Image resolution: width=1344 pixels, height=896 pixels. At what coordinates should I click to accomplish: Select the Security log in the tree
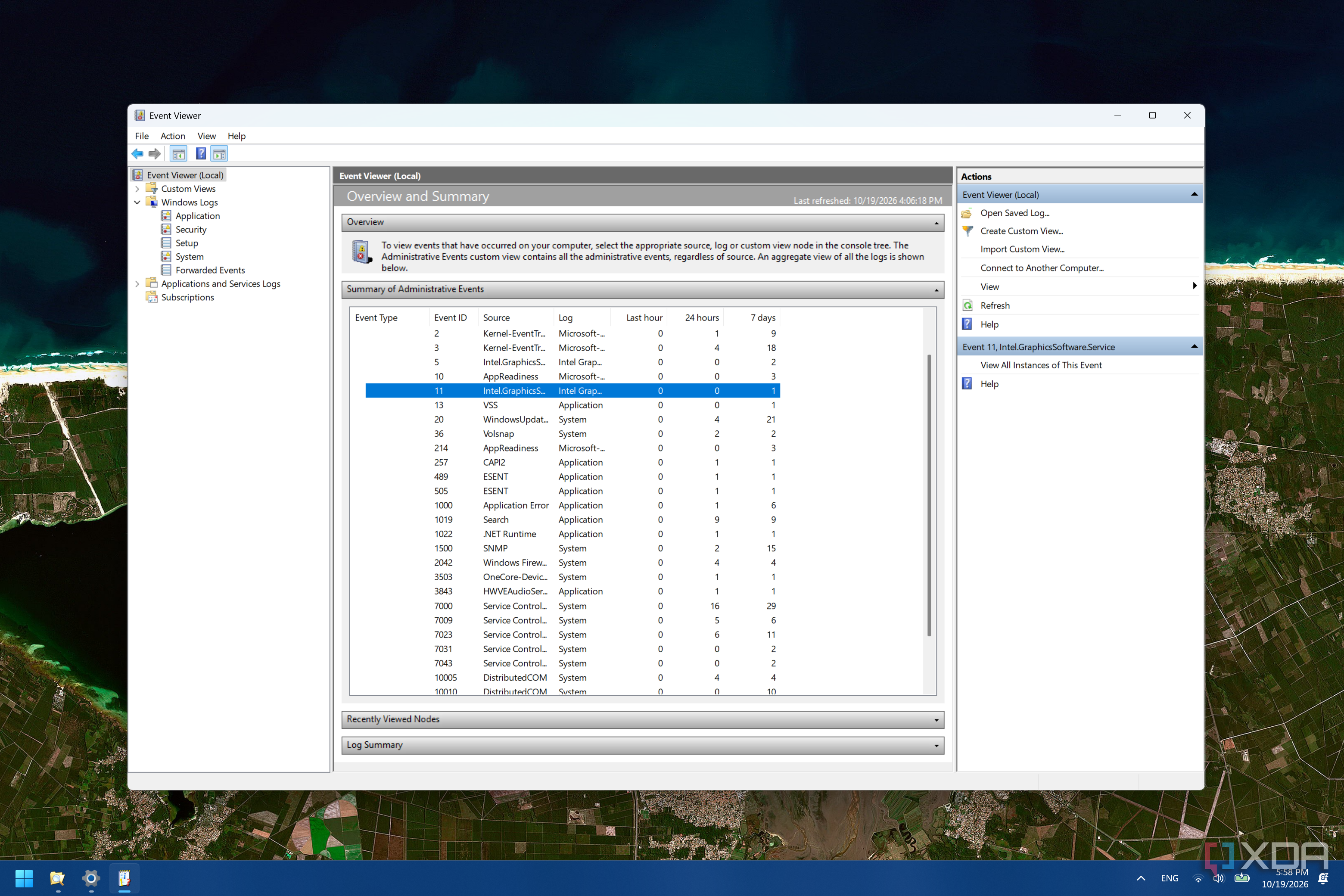pos(191,230)
